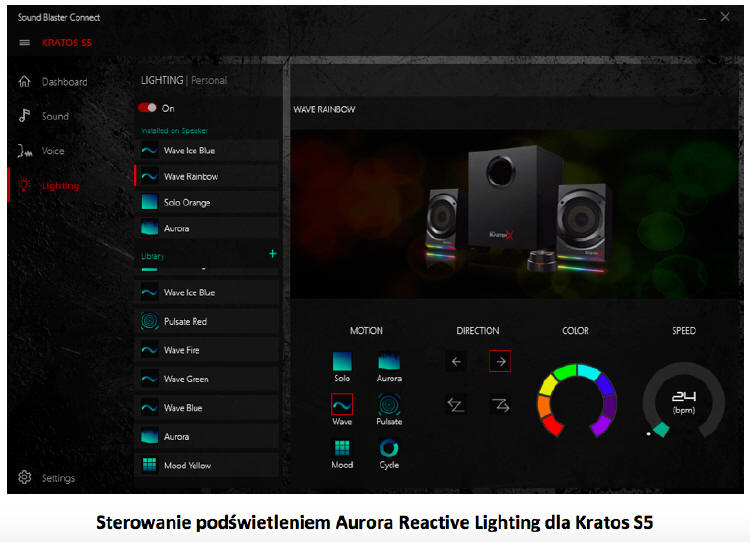The width and height of the screenshot is (750, 542).
Task: Pick purple on the color wheel
Action: 601,424
